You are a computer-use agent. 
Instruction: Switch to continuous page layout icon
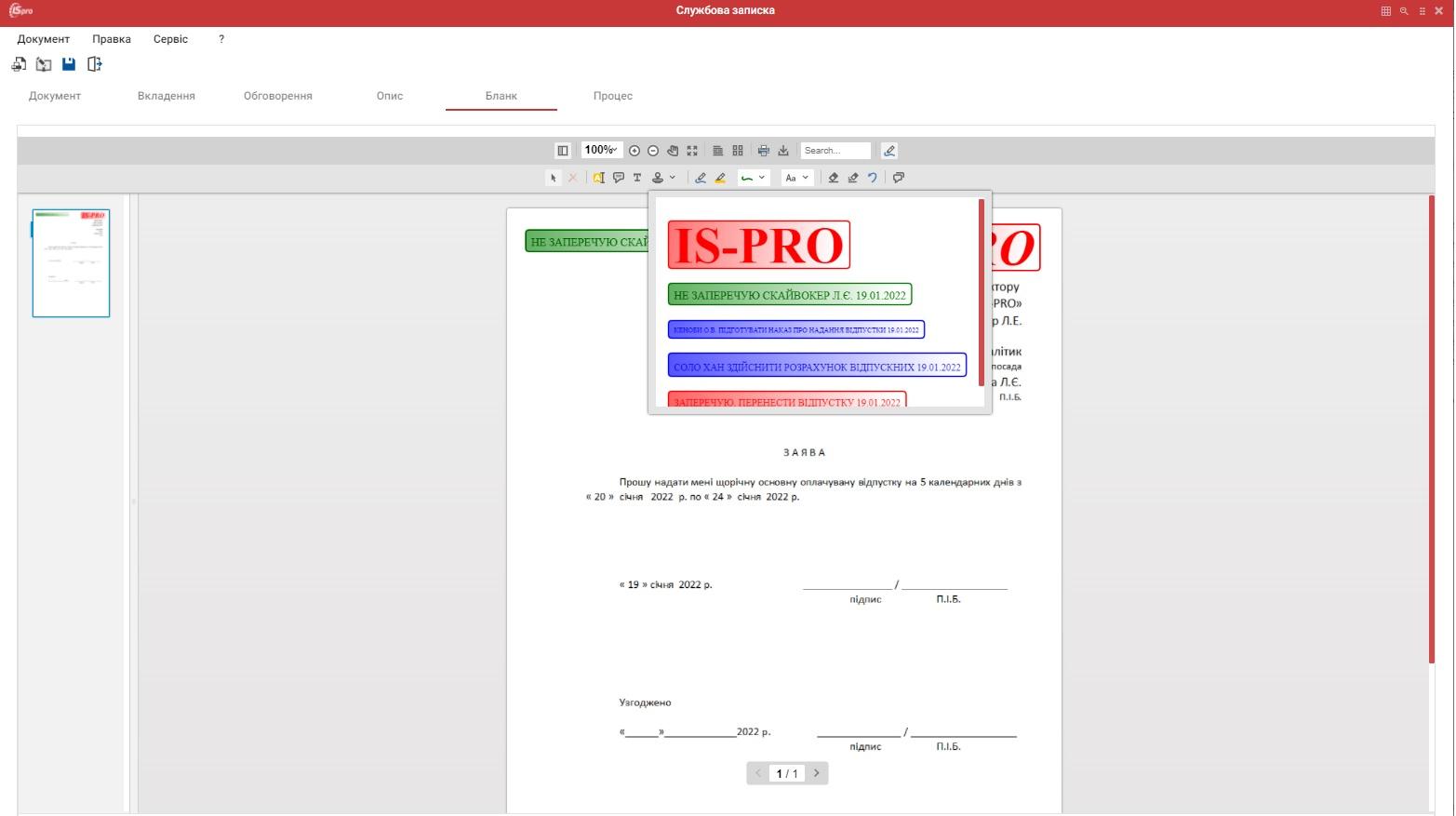(718, 151)
